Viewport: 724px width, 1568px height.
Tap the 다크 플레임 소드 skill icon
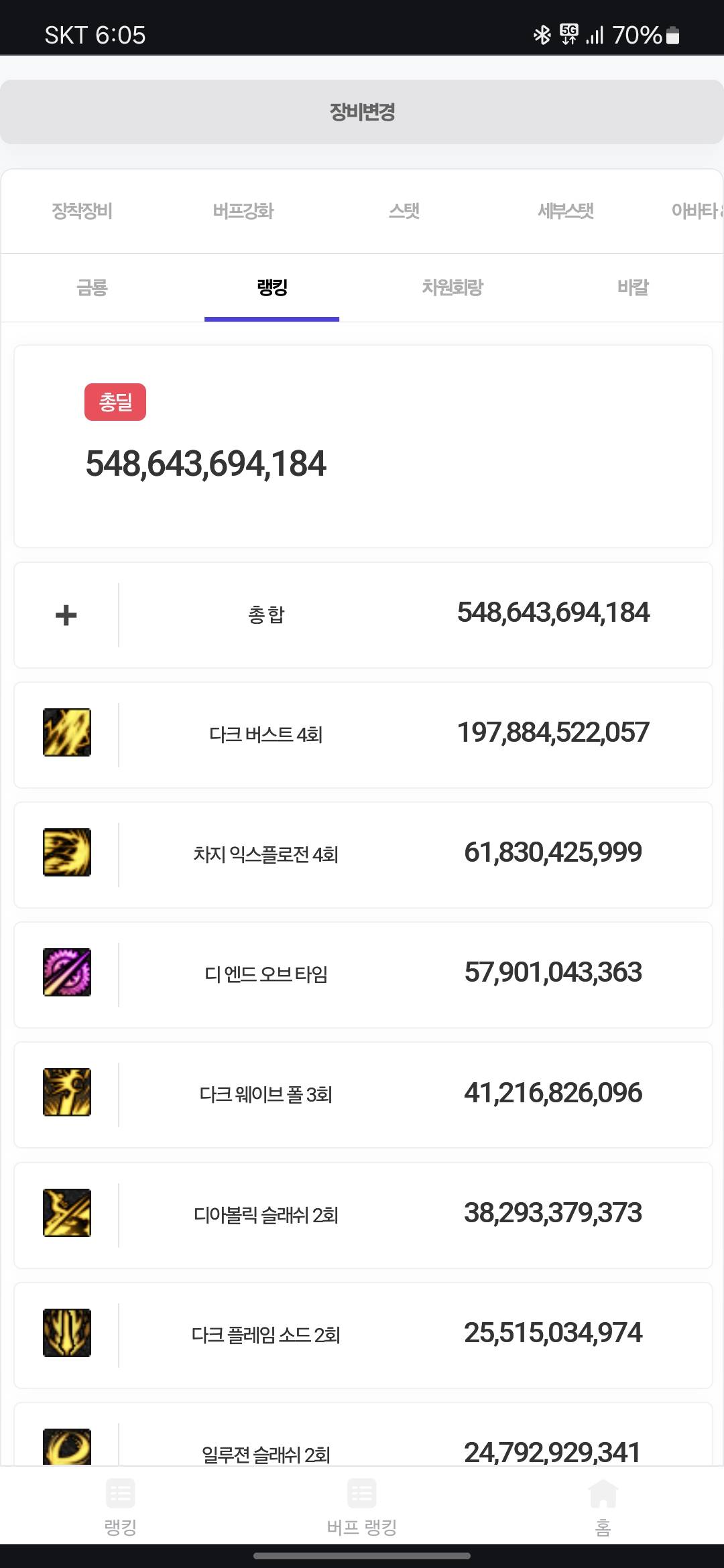(x=67, y=1333)
